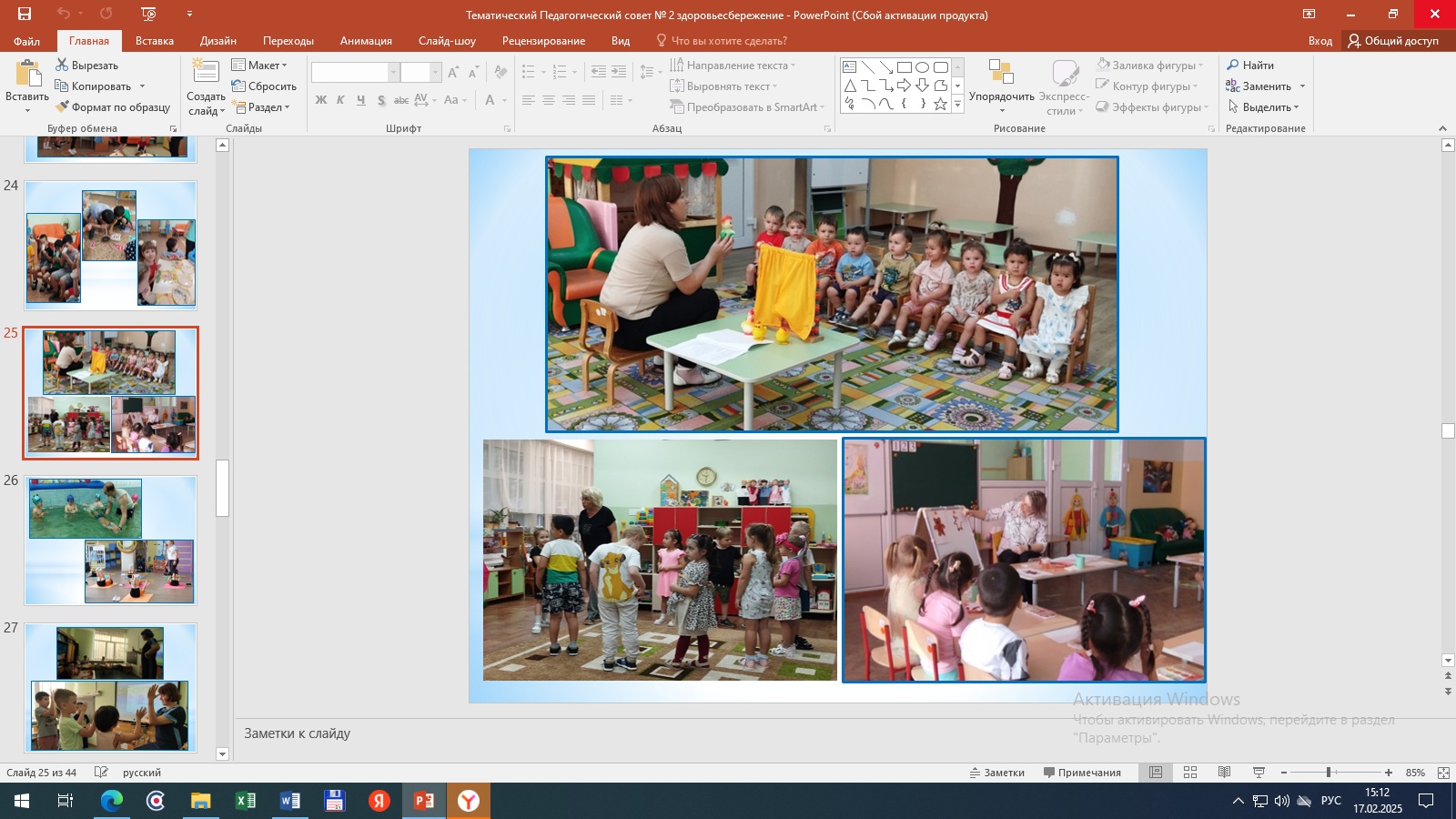Select the rectangle shape in the shapes gallery
This screenshot has width=1456, height=819.
tap(905, 67)
